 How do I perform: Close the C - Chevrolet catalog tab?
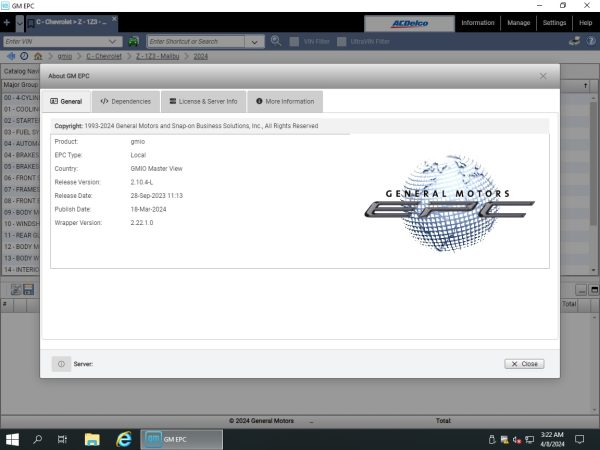[114, 18]
